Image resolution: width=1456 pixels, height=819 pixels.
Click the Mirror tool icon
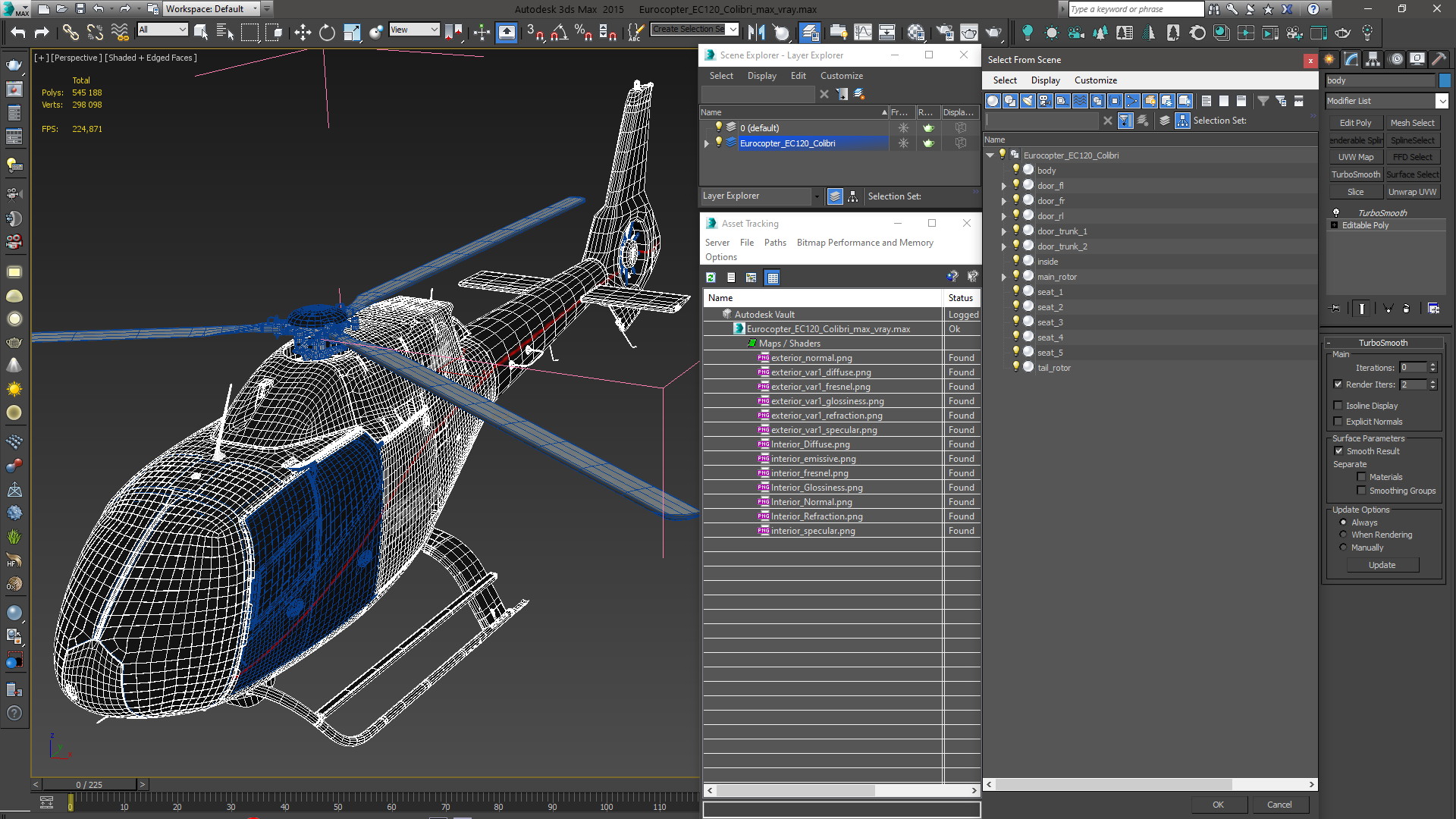click(x=756, y=32)
